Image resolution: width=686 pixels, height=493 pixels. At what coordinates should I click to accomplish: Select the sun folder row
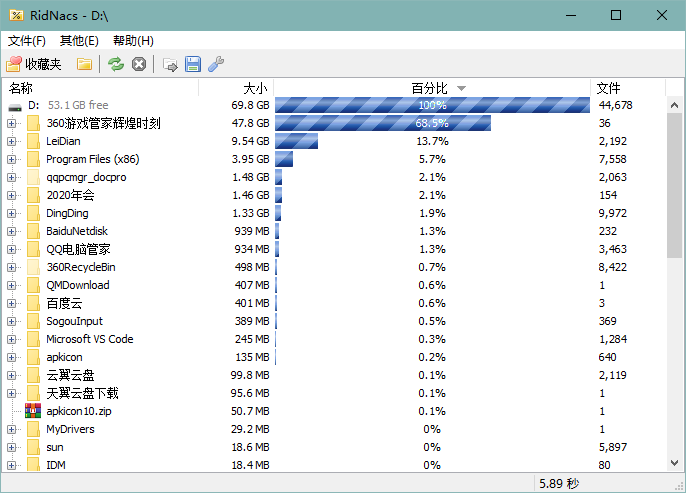(334, 447)
